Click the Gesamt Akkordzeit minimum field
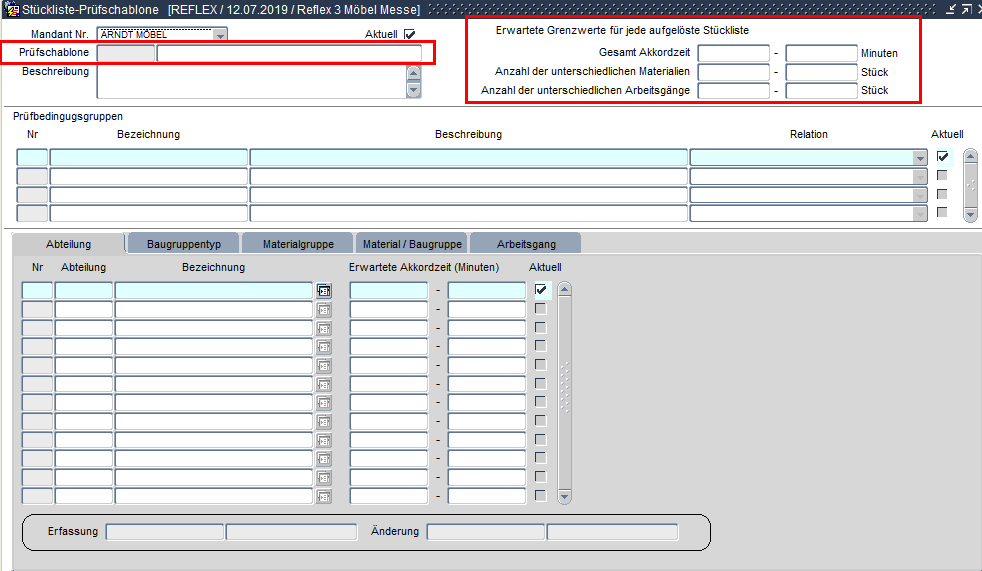Image resolution: width=982 pixels, height=571 pixels. tap(733, 53)
